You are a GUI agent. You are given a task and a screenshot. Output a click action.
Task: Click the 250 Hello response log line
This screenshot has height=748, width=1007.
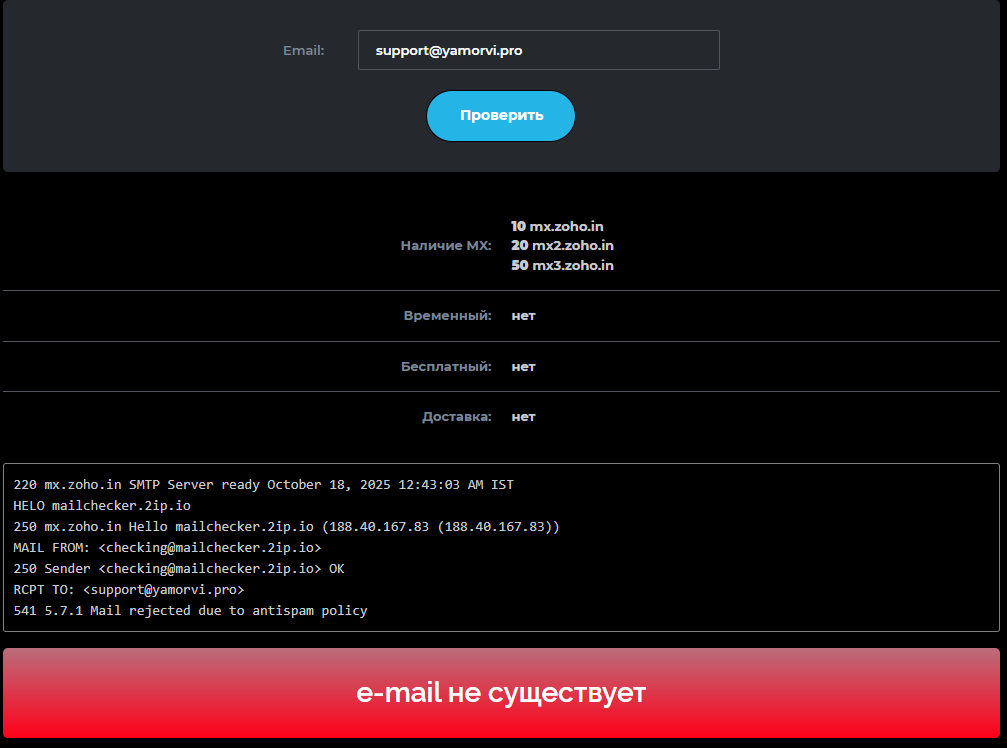pyautogui.click(x=286, y=526)
